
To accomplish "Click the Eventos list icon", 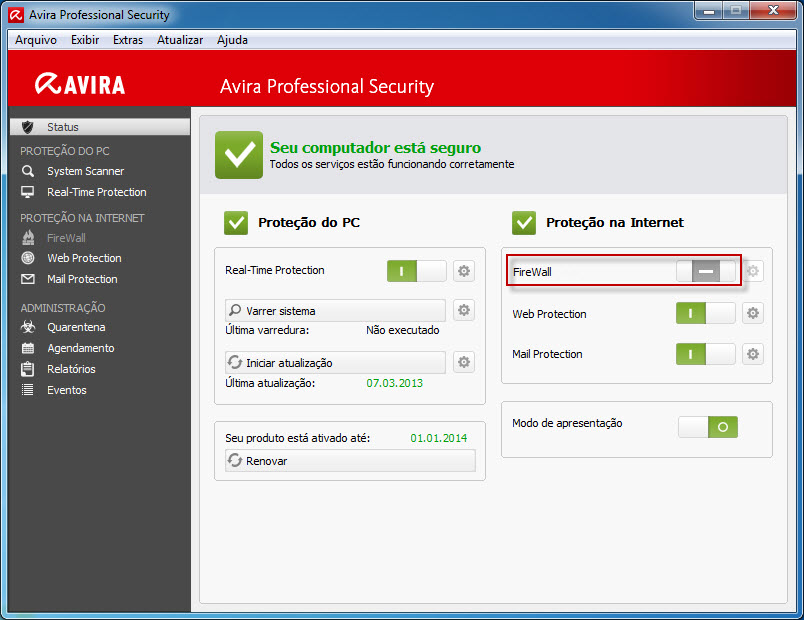I will tap(28, 390).
